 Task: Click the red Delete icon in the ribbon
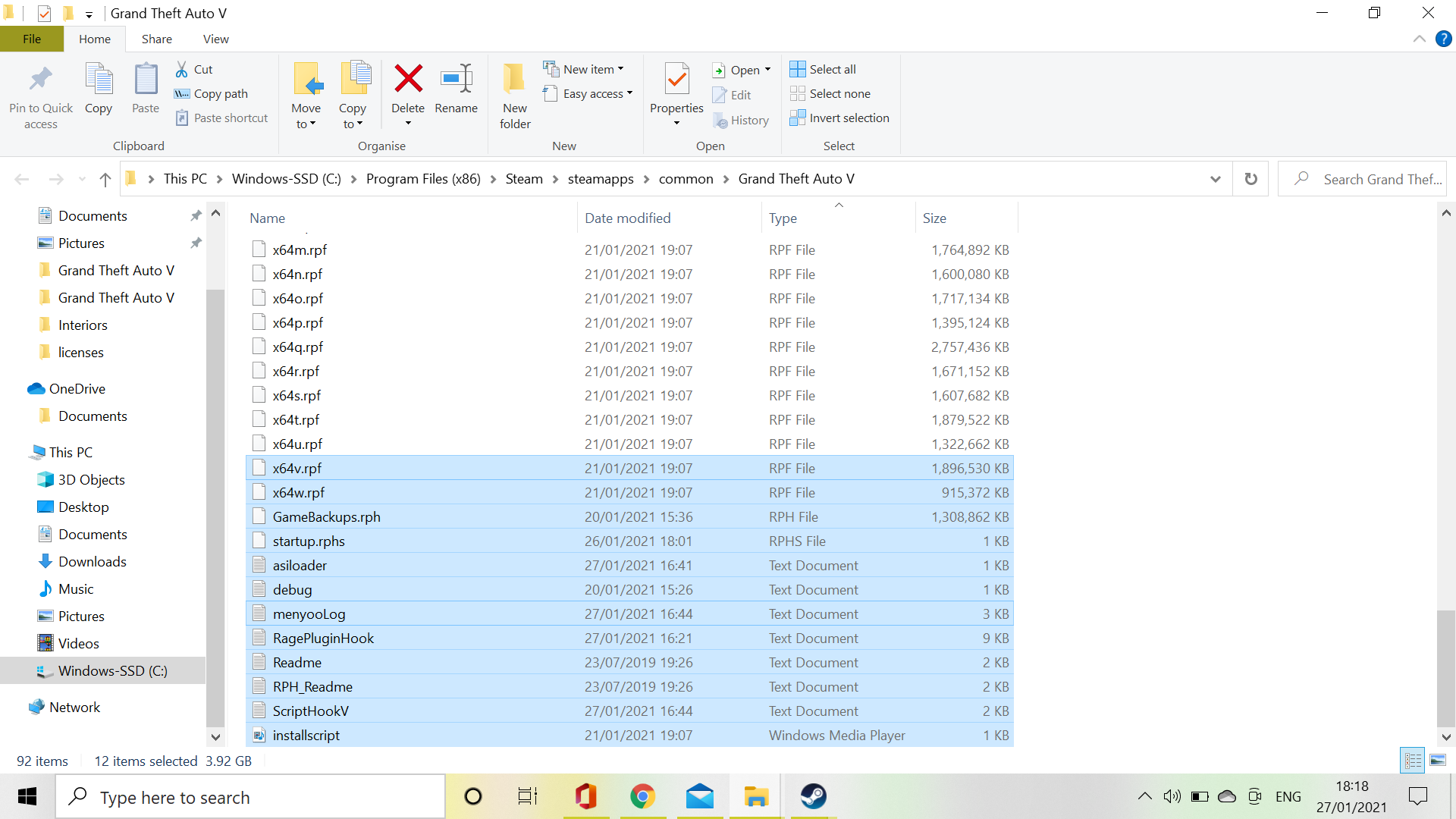(x=408, y=79)
